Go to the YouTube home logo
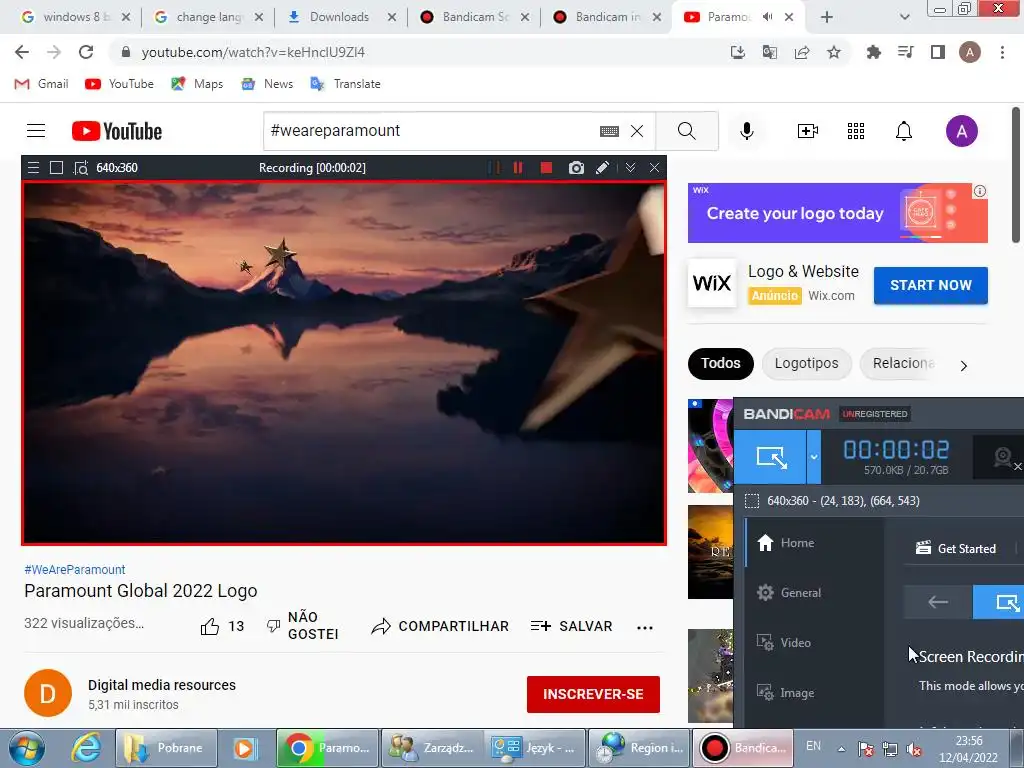 [117, 131]
